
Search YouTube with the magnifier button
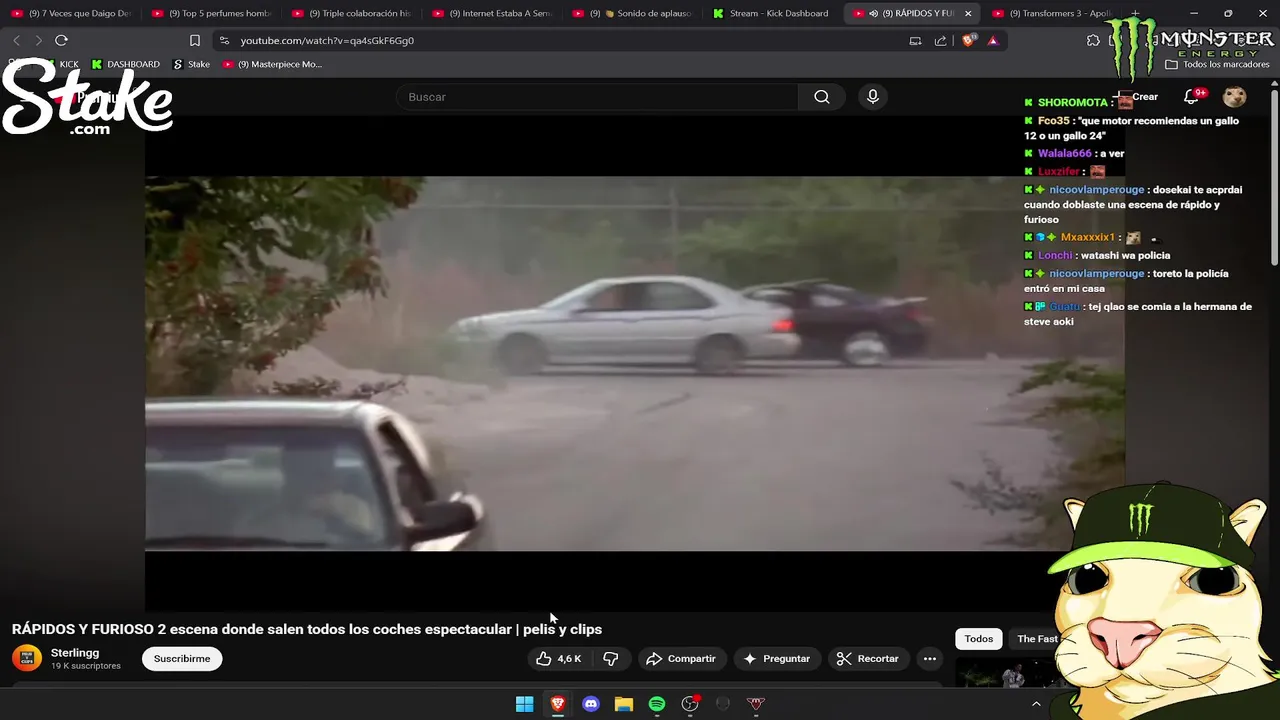pos(822,97)
